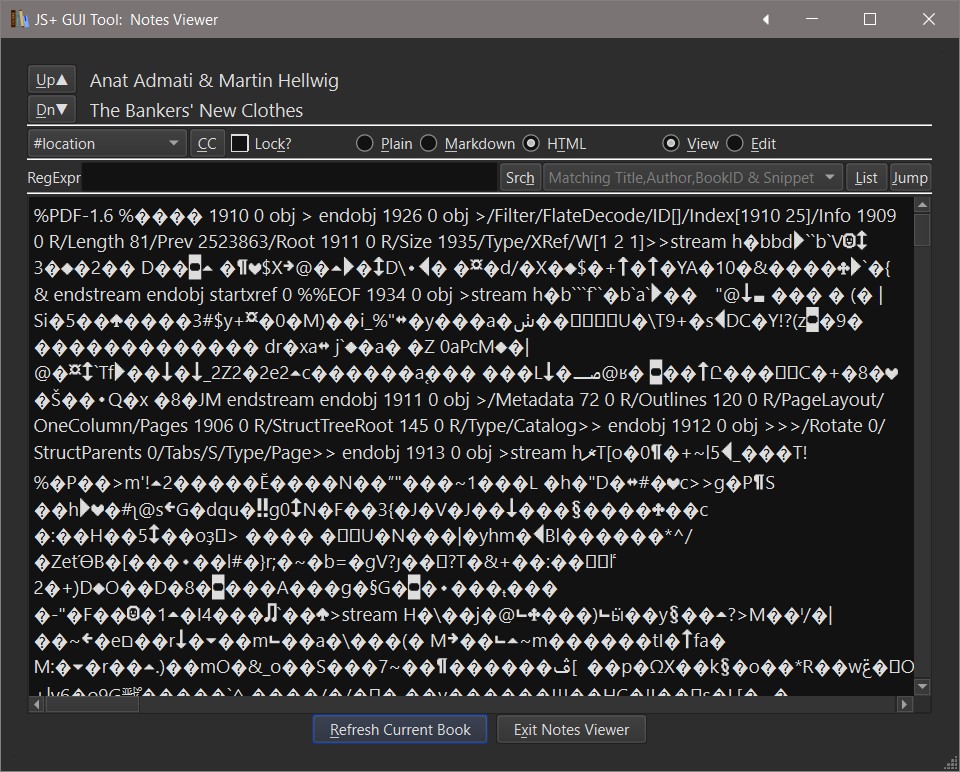Click the JS+ books app icon

(x=20, y=20)
